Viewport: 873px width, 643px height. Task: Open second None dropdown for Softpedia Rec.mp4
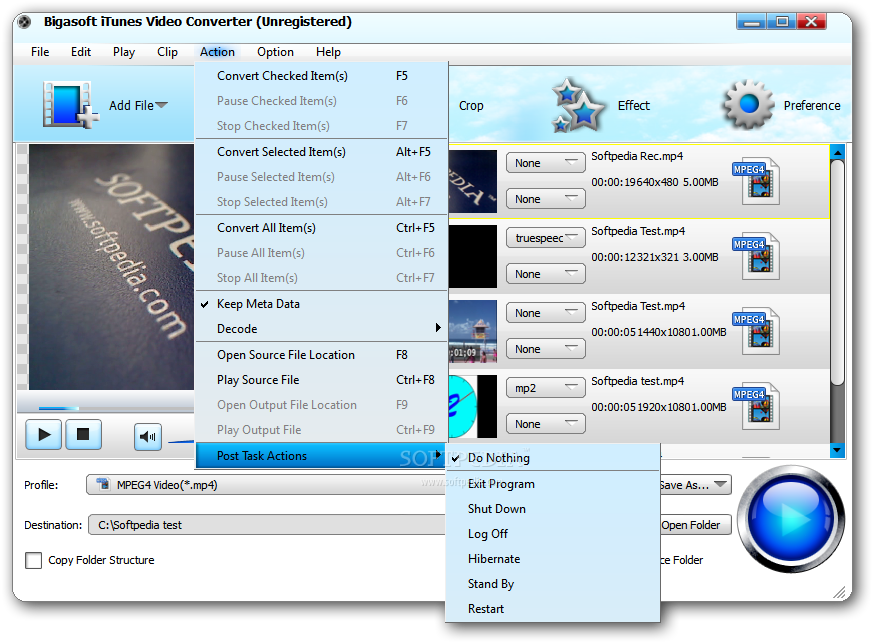[546, 199]
